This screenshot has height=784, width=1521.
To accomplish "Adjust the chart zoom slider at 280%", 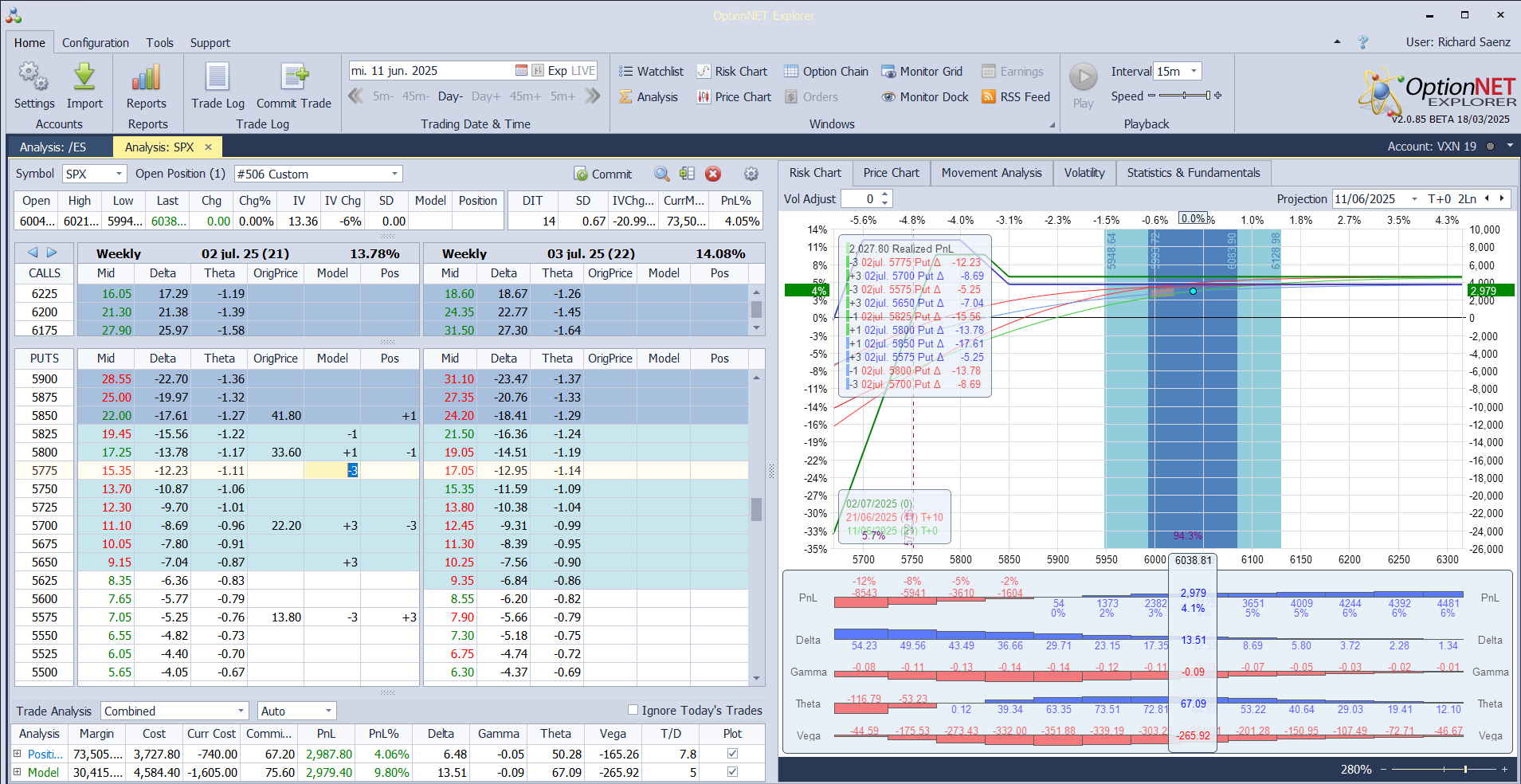I will pos(1444,769).
